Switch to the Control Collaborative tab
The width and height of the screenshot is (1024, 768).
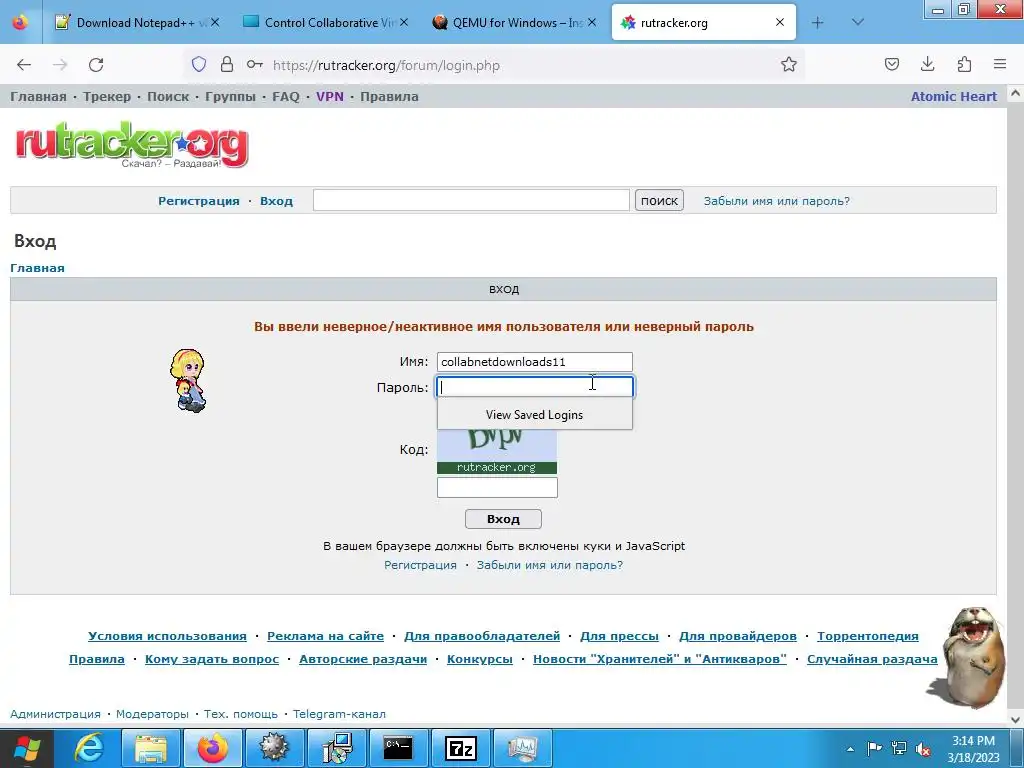pyautogui.click(x=325, y=23)
